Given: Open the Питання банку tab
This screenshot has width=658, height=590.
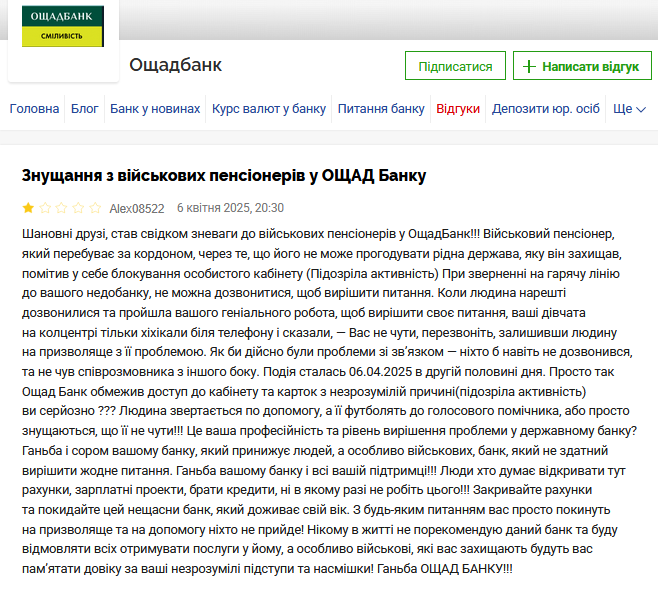Looking at the screenshot, I should click(381, 109).
